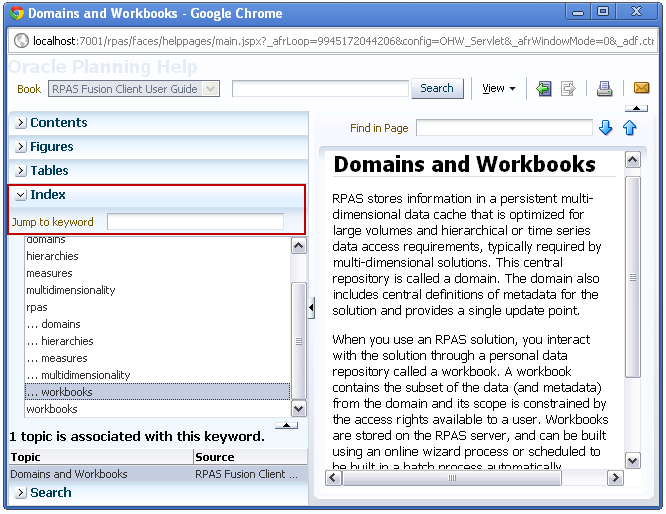Select the 'rpas' keyword
Viewport: 666px width, 514px height.
(37, 307)
